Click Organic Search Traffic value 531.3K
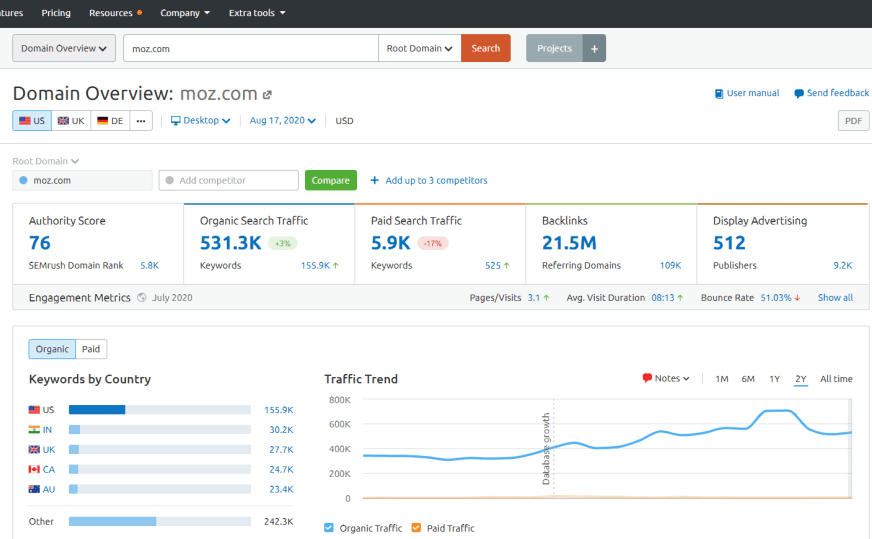 [230, 243]
